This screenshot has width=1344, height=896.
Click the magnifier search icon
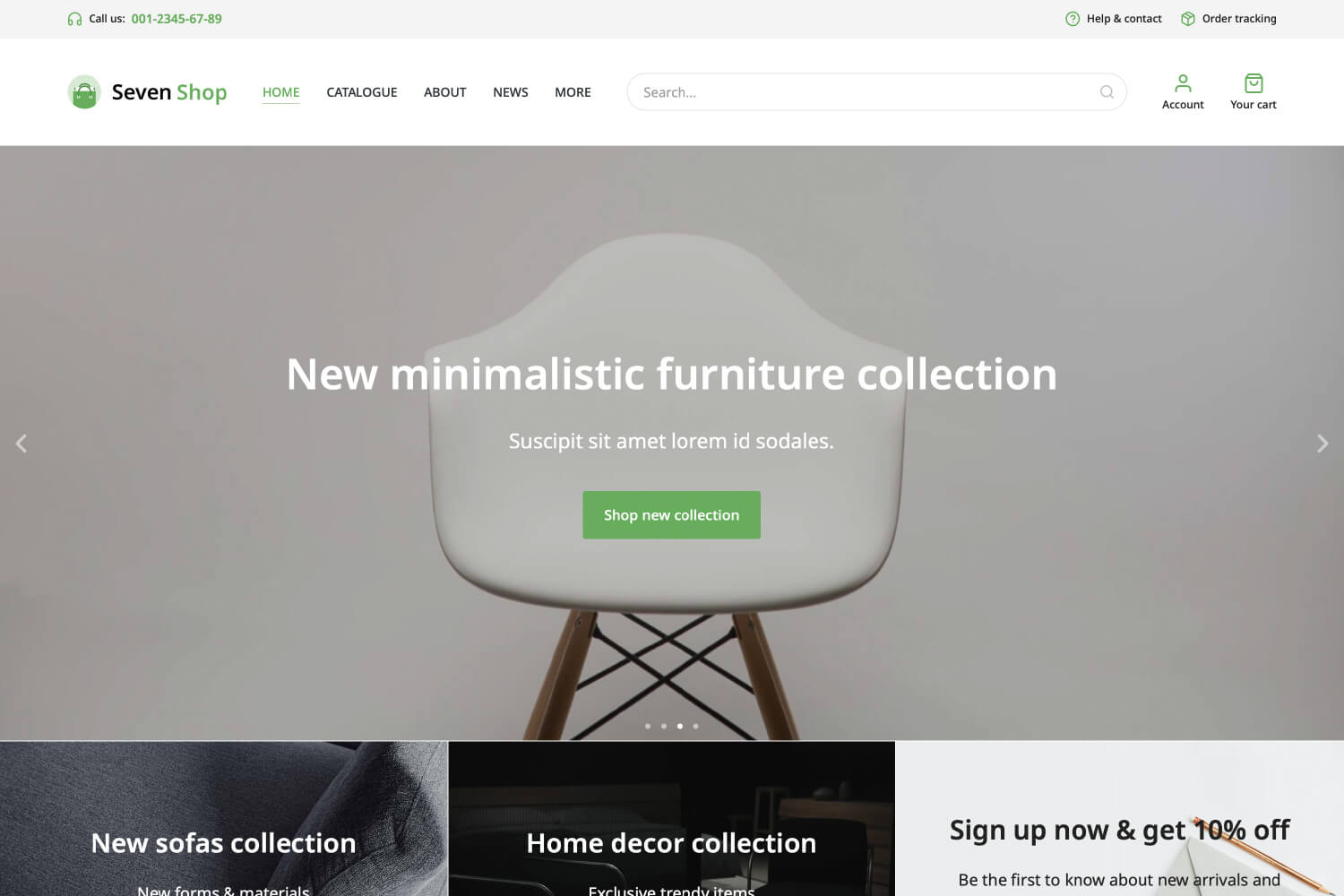click(x=1107, y=92)
